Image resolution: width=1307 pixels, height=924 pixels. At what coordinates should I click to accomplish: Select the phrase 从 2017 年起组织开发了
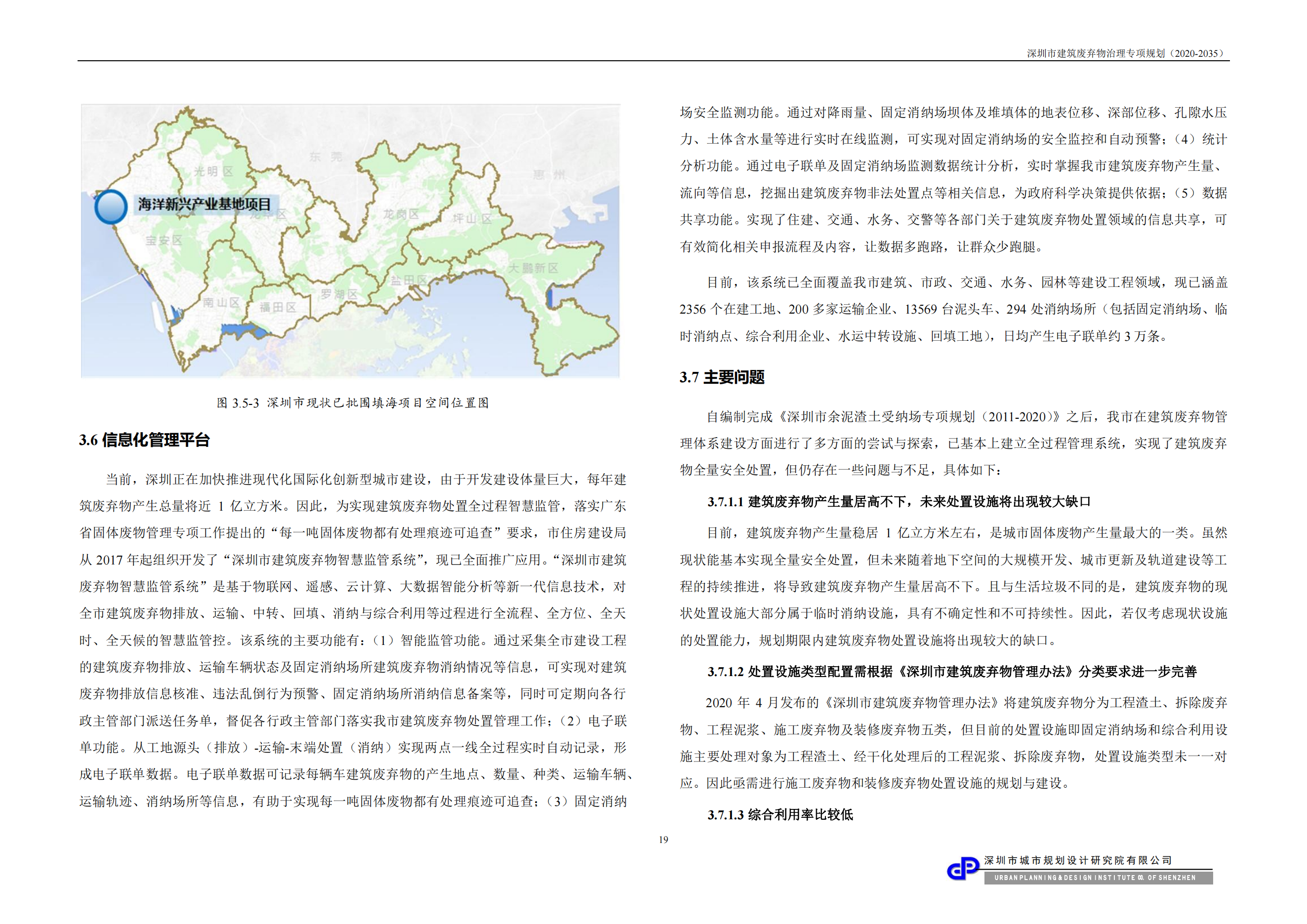coord(149,560)
